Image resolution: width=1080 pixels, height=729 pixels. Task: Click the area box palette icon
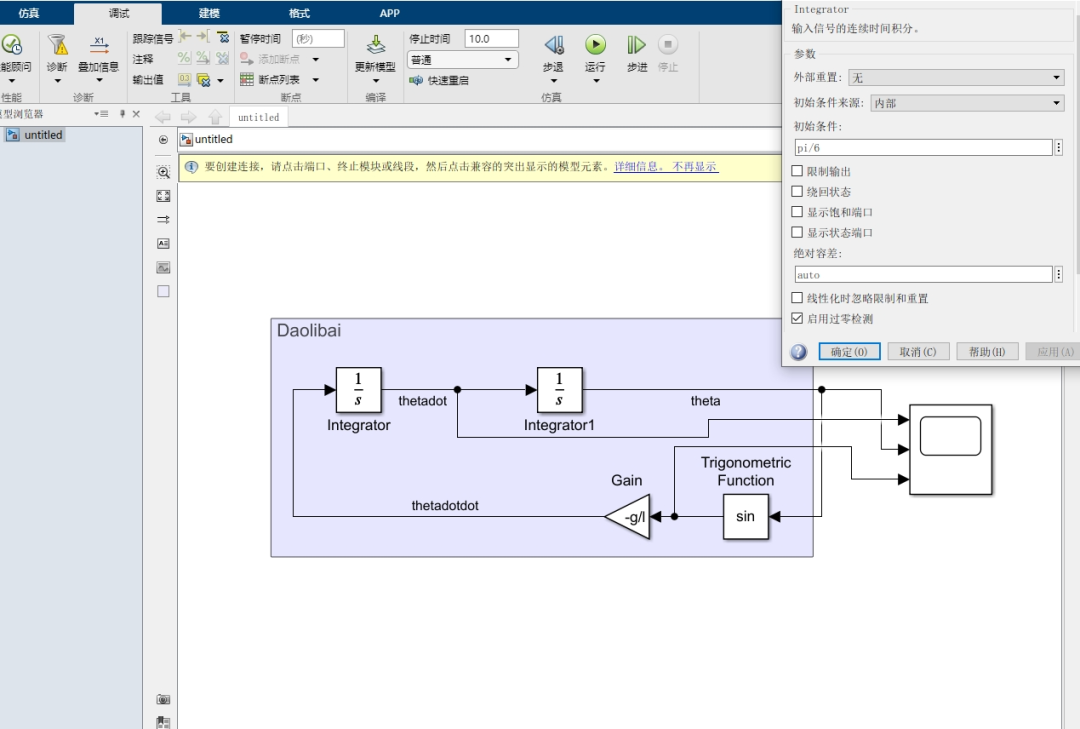pyautogui.click(x=163, y=291)
